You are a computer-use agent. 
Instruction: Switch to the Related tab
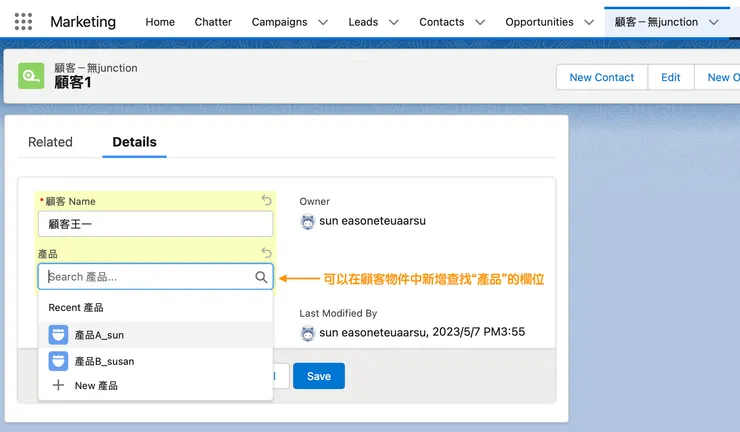(x=50, y=142)
